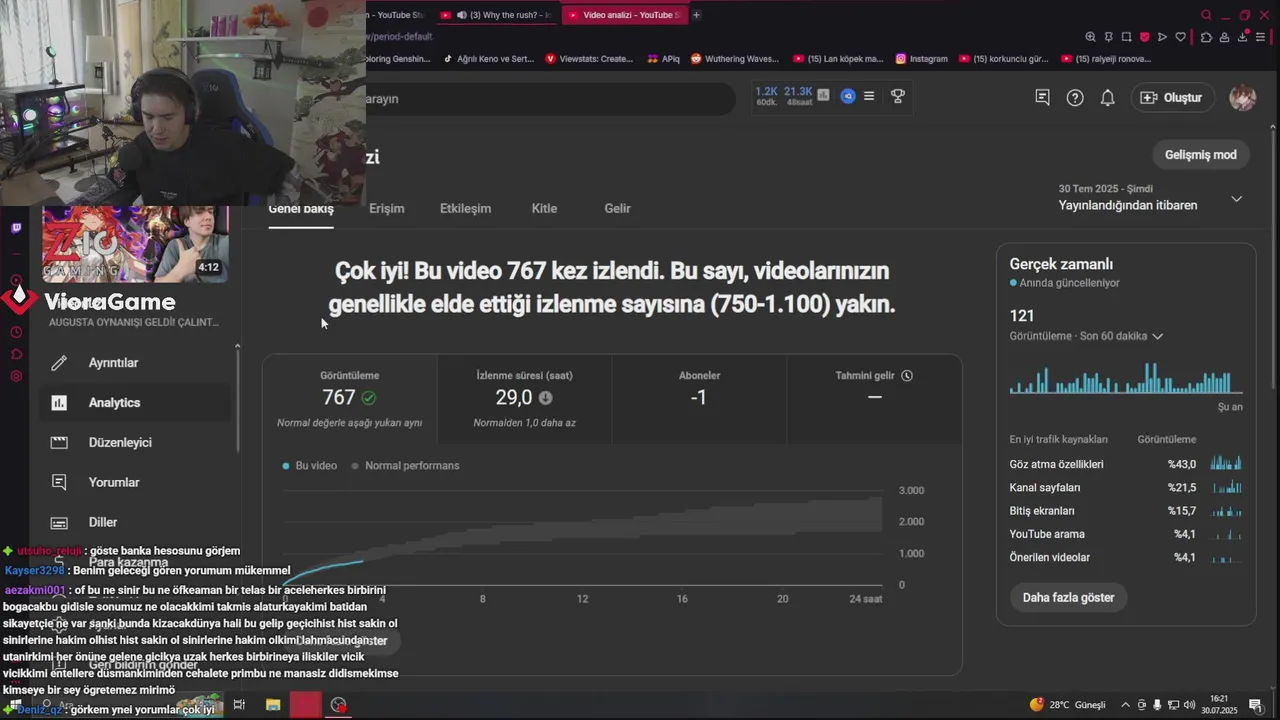Click the green check beside 767 views

[369, 398]
